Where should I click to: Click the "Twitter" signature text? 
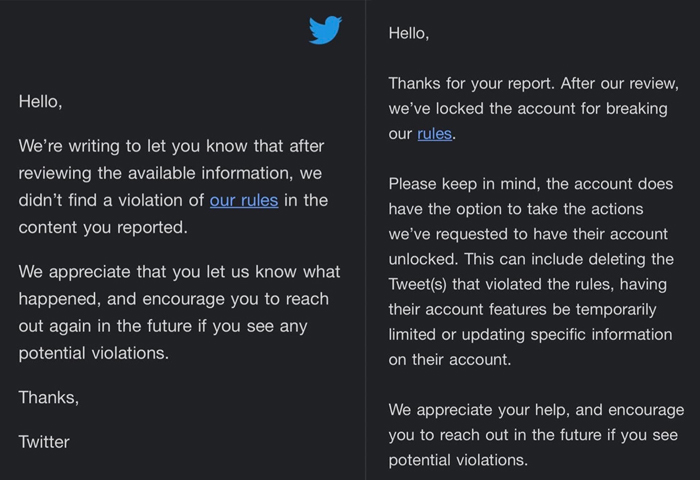(x=44, y=440)
